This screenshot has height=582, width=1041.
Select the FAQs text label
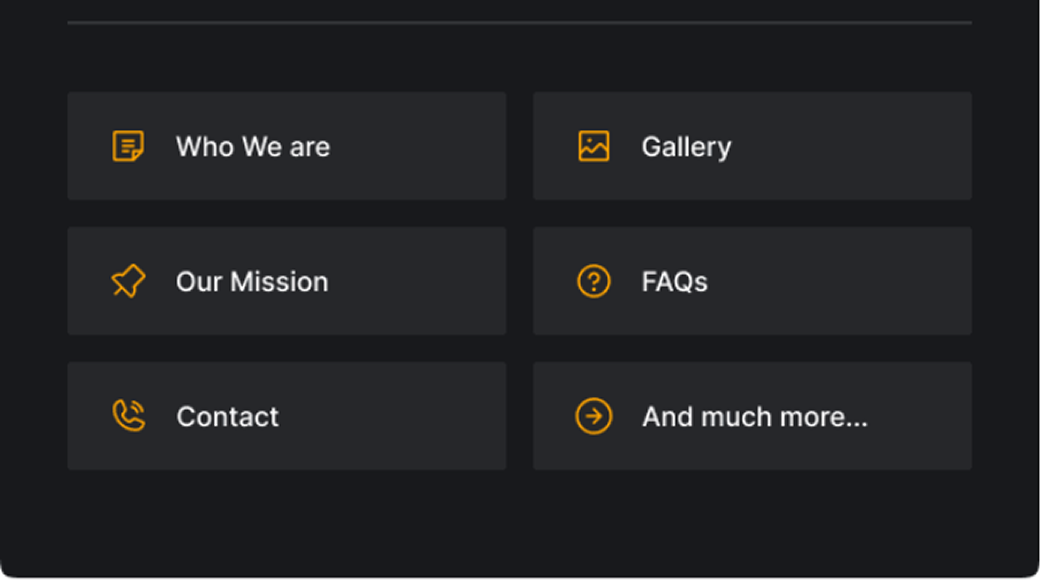[674, 282]
